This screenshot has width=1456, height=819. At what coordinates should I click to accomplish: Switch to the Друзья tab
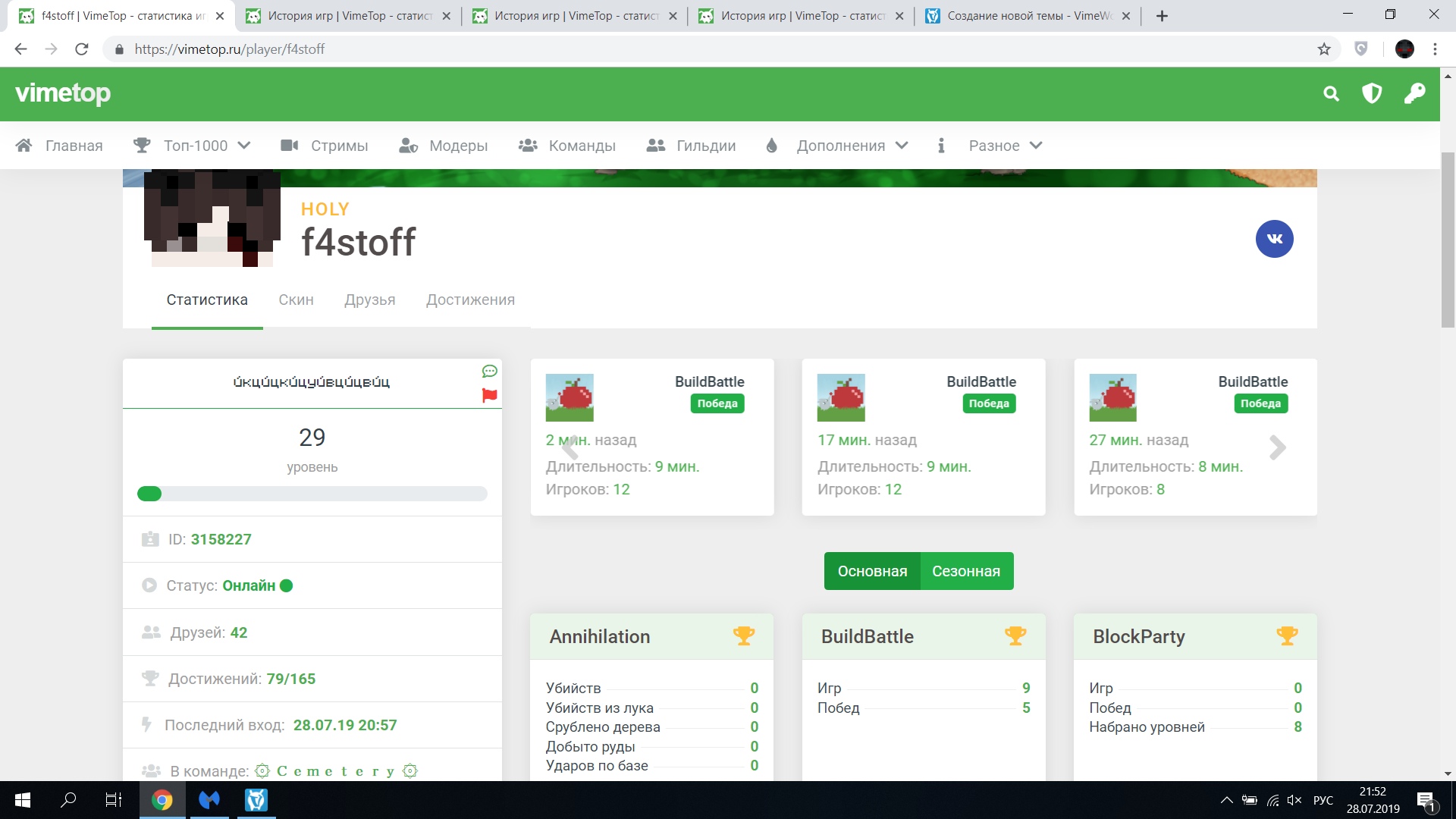tap(370, 300)
